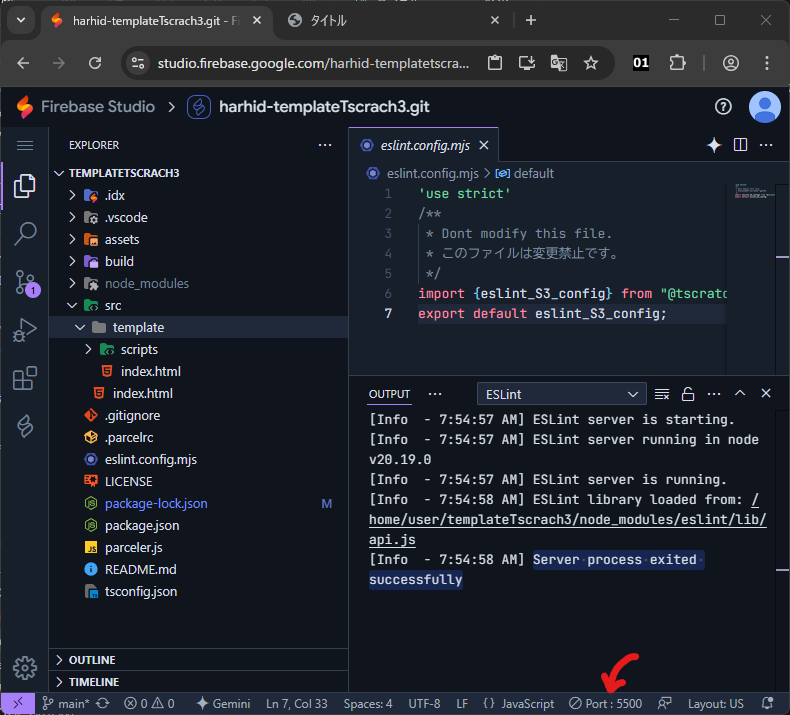Expand the .vscode folder
This screenshot has height=715, width=790.
pos(72,217)
